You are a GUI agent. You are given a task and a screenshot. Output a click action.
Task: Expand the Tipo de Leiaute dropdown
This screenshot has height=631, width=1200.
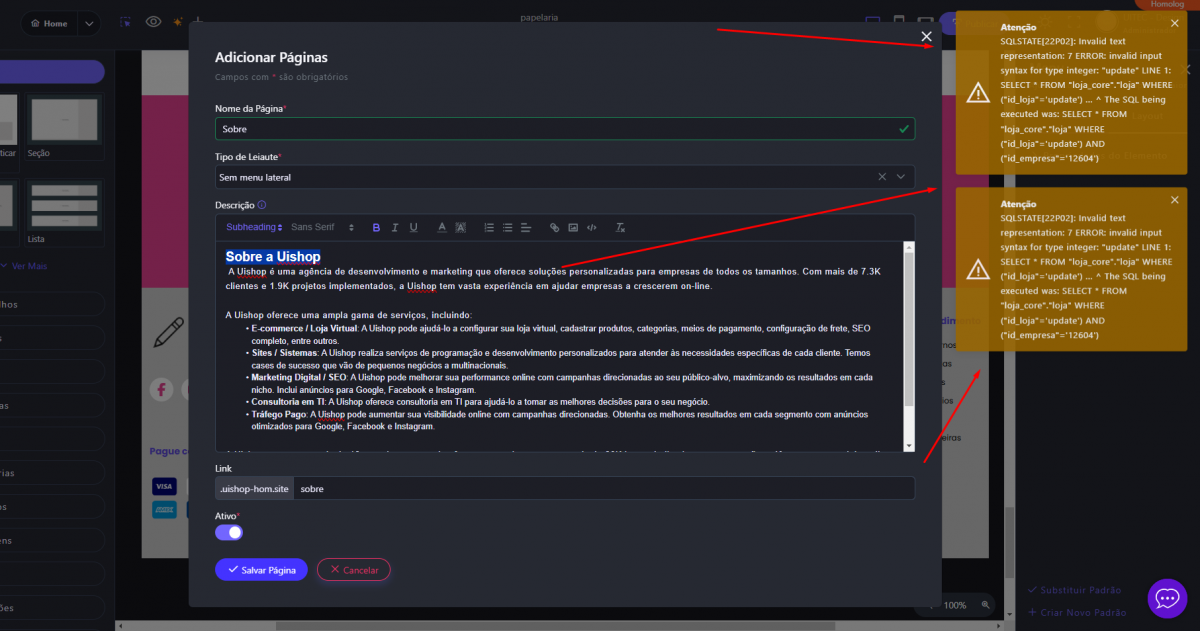[x=901, y=177]
